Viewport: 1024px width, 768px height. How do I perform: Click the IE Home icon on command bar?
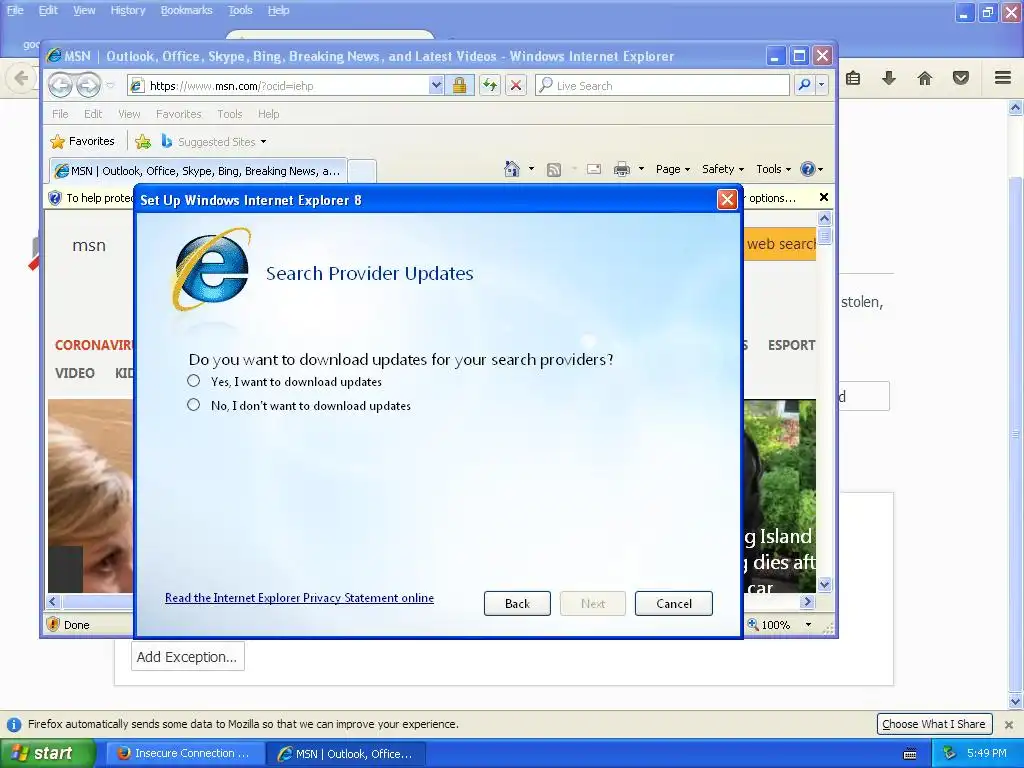[512, 169]
